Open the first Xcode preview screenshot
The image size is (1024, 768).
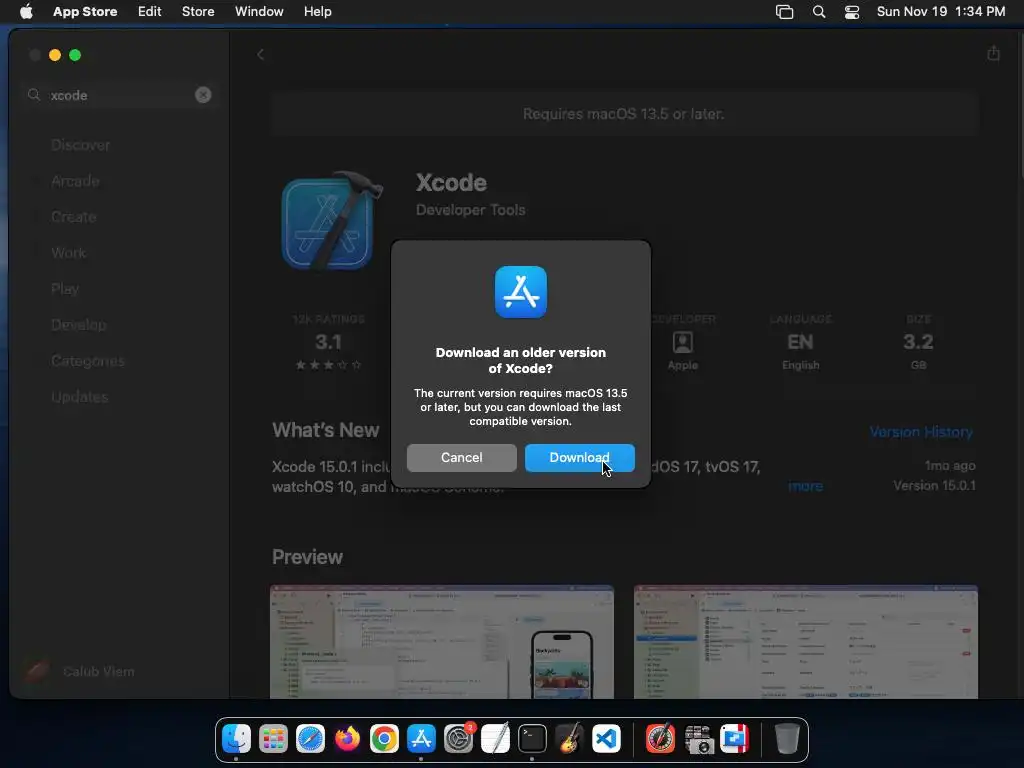coord(441,642)
